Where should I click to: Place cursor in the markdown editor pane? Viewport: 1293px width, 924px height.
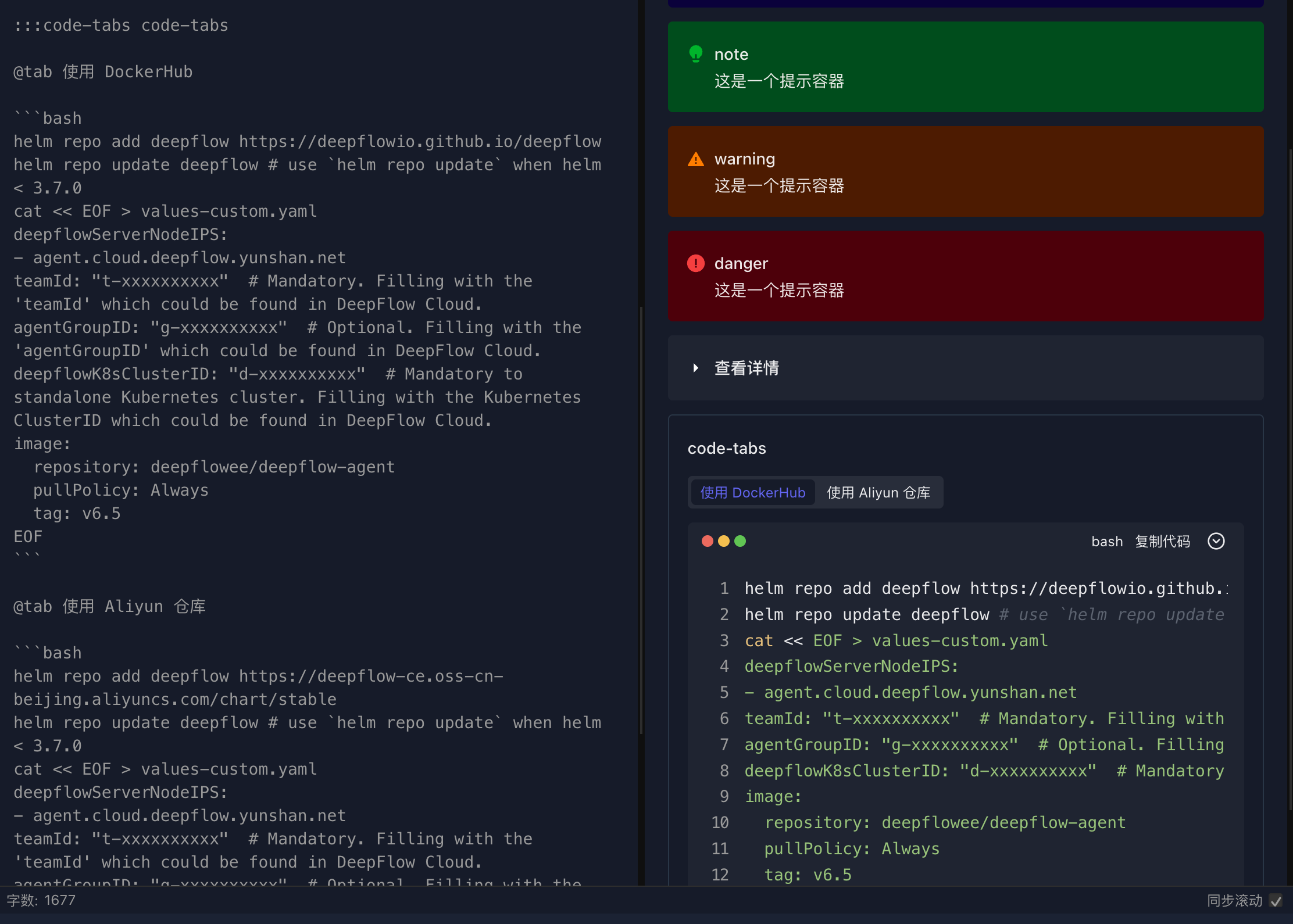pyautogui.click(x=291, y=407)
